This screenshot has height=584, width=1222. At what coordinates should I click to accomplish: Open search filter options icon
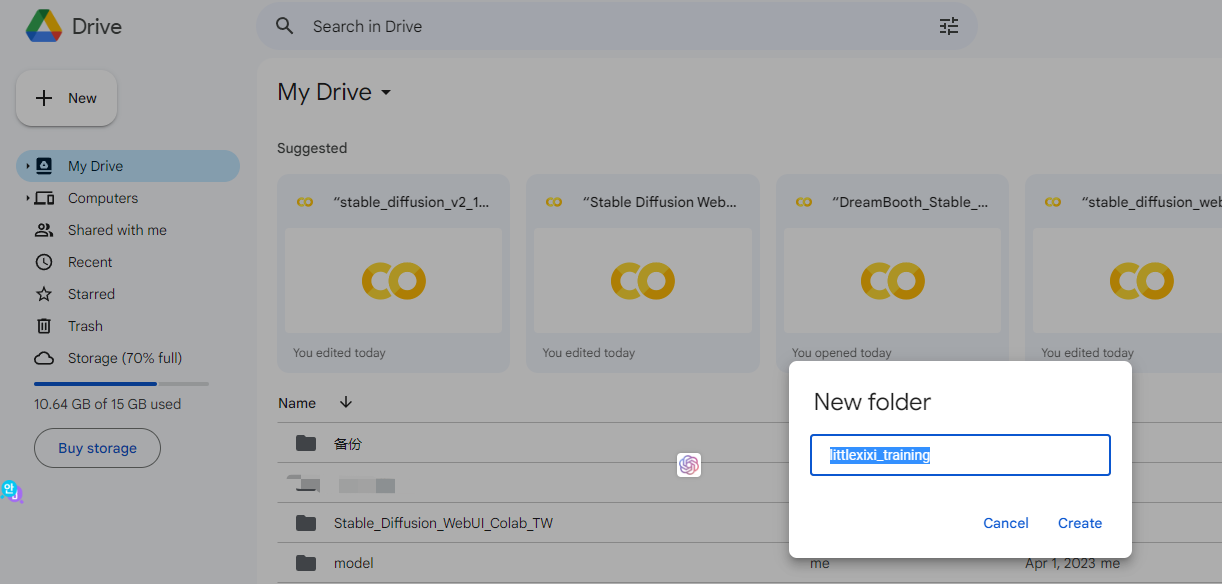click(949, 26)
